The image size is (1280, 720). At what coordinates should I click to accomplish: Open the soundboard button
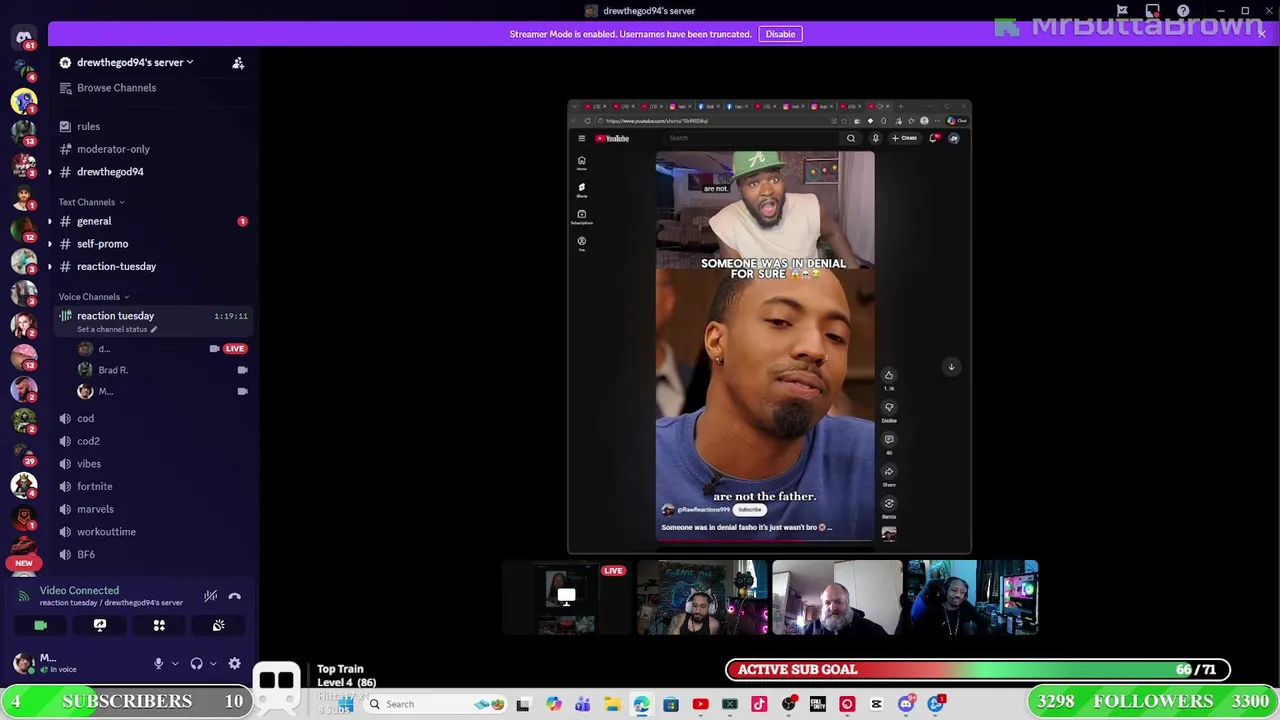218,625
